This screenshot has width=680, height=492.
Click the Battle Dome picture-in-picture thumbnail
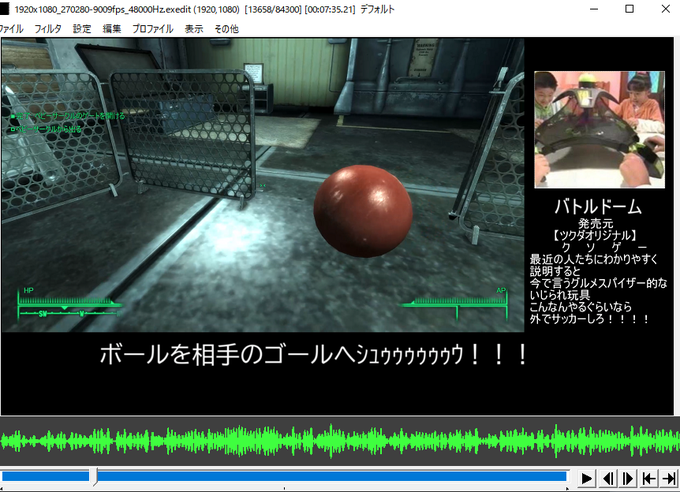pyautogui.click(x=599, y=130)
